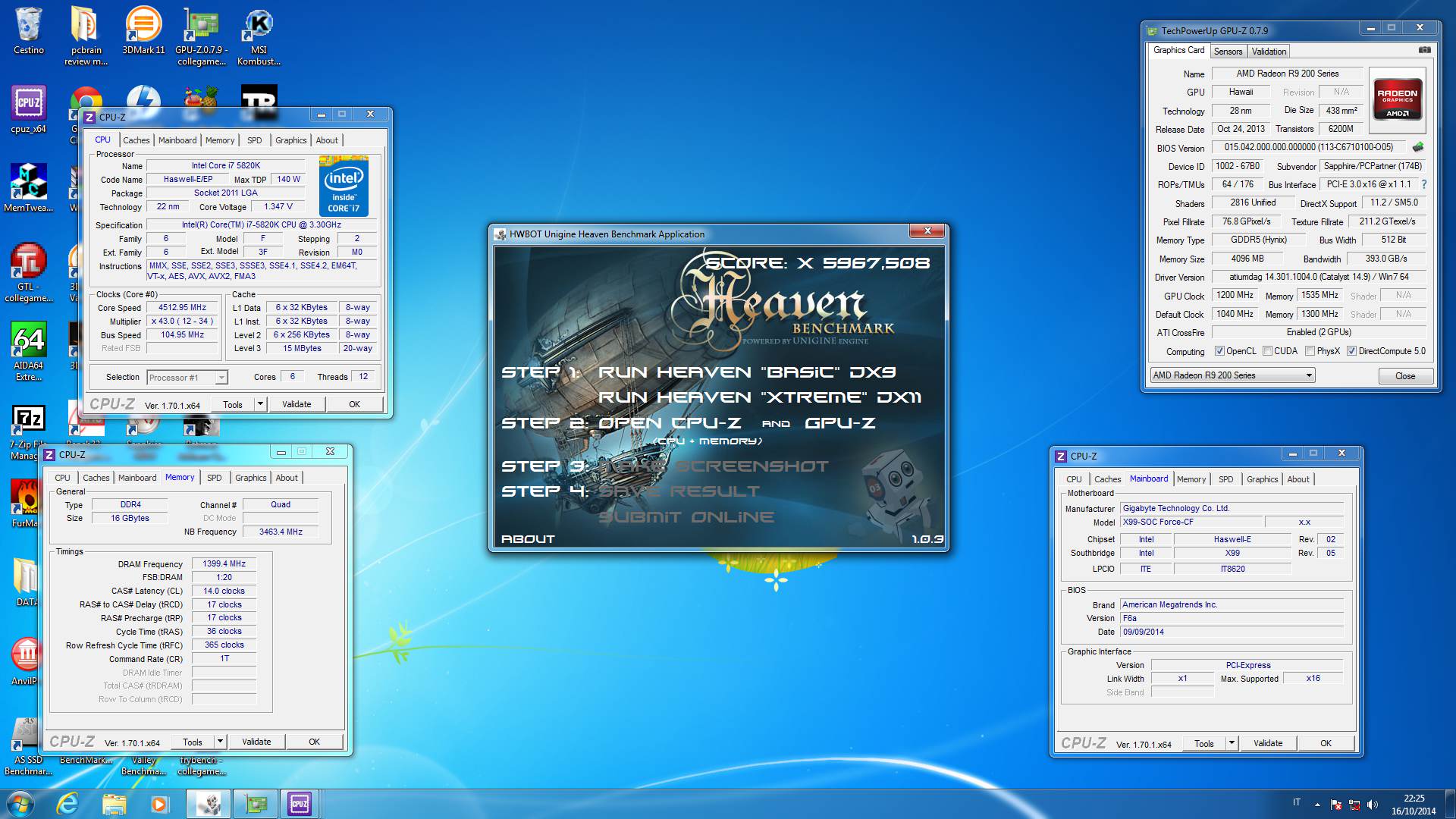Image resolution: width=1456 pixels, height=819 pixels.
Task: Click OK in the Memory tab CPU-Z window
Action: tap(314, 742)
